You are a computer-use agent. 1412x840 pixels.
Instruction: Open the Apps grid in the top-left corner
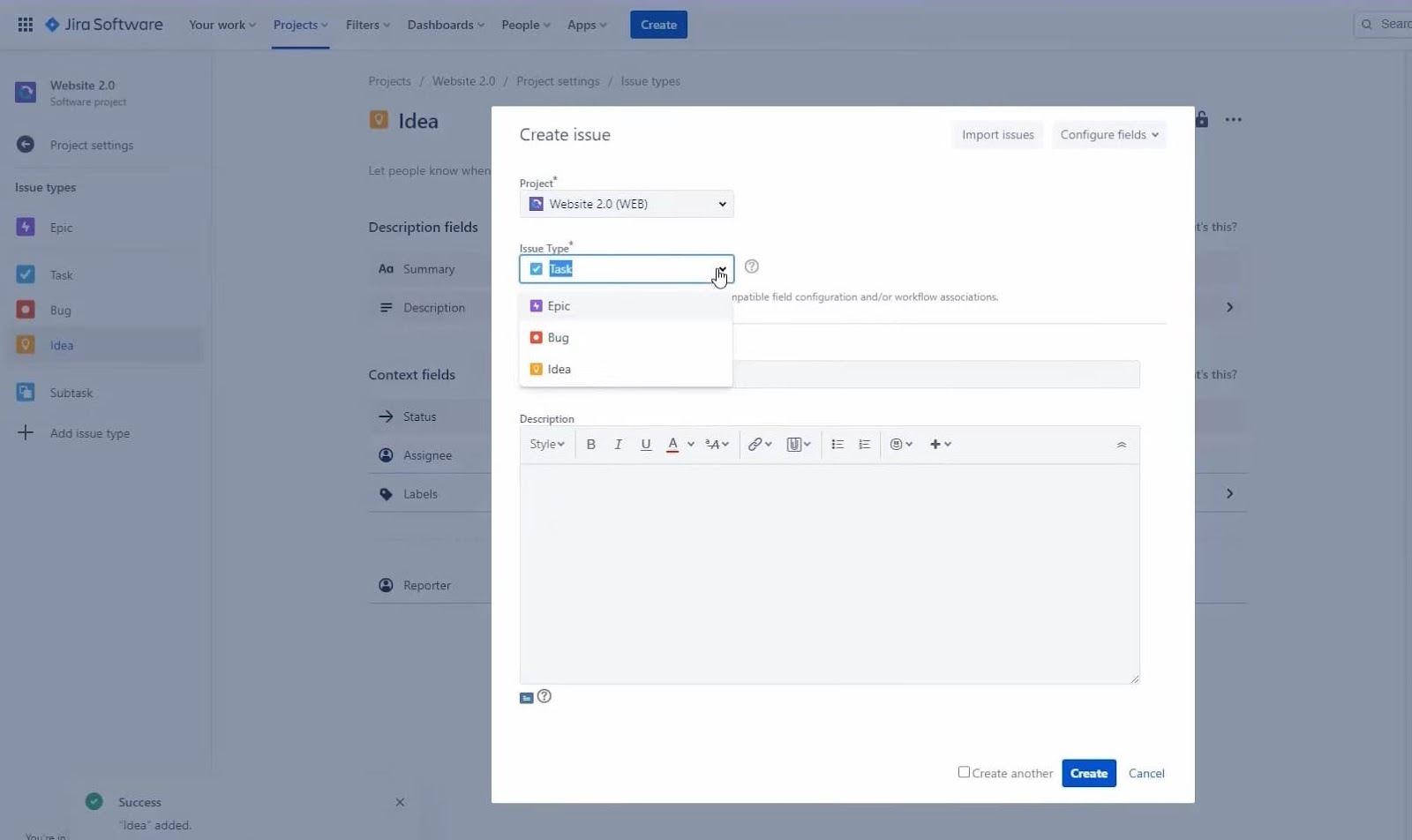pos(26,24)
